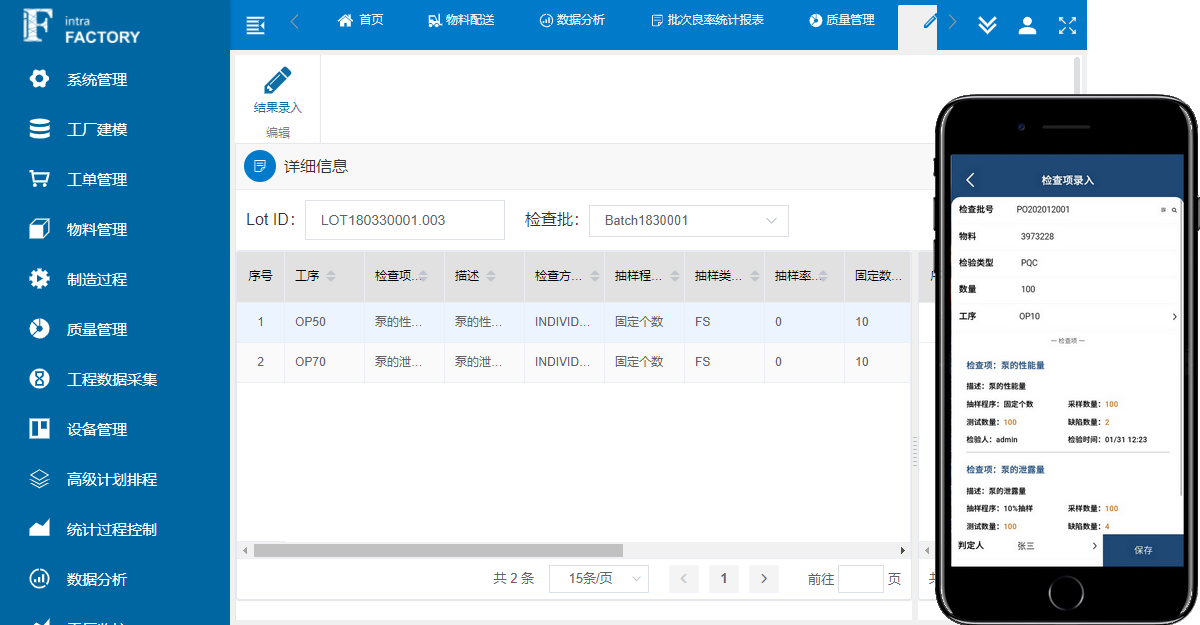Switch to the 数据分析 tab
The width and height of the screenshot is (1200, 625).
571,20
